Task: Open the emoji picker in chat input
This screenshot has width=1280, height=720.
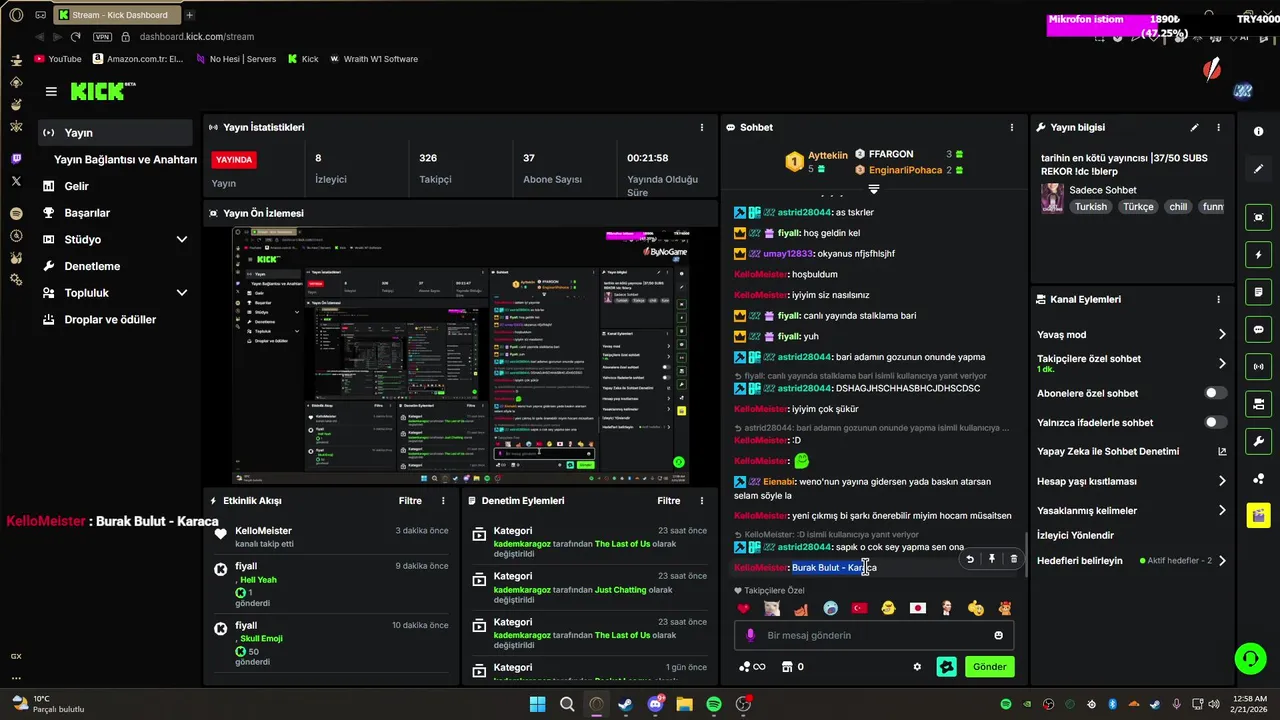Action: (998, 636)
